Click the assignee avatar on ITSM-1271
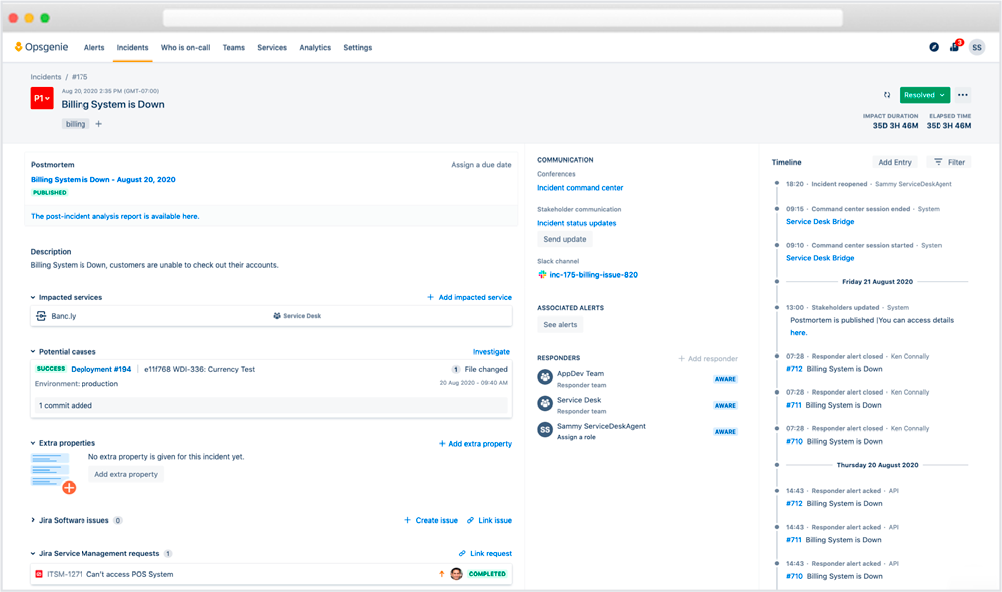 click(456, 573)
